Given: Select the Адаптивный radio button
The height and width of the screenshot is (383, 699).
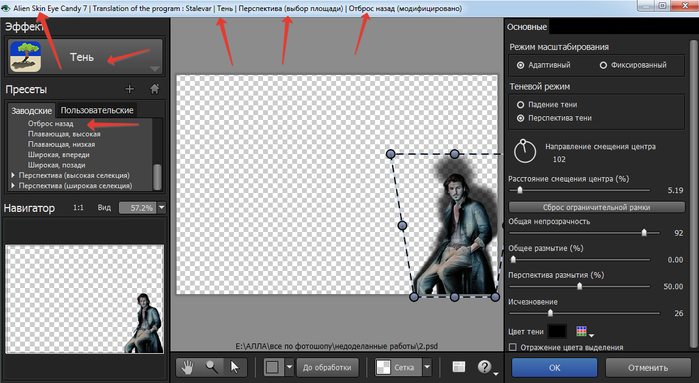Looking at the screenshot, I should click(x=520, y=65).
